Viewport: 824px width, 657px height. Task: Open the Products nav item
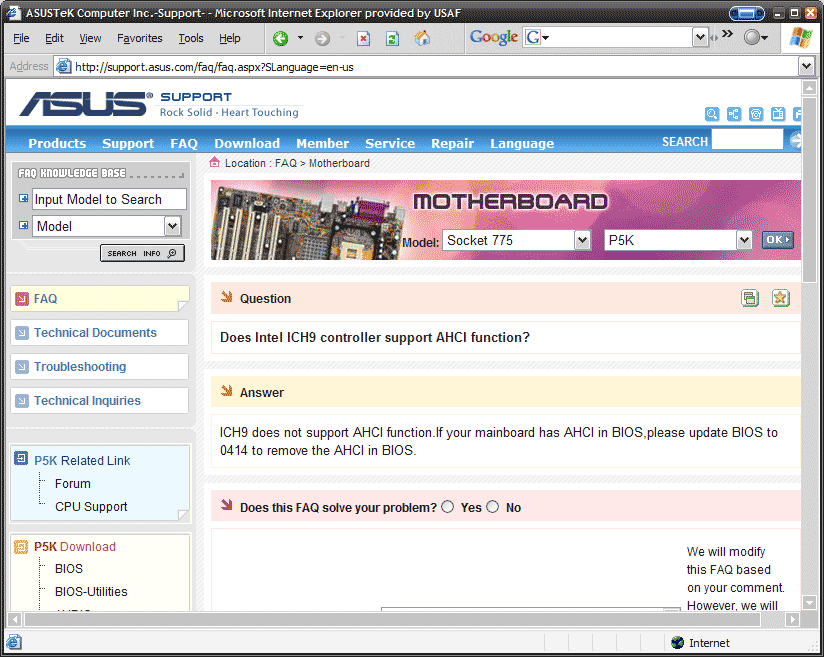pyautogui.click(x=57, y=143)
